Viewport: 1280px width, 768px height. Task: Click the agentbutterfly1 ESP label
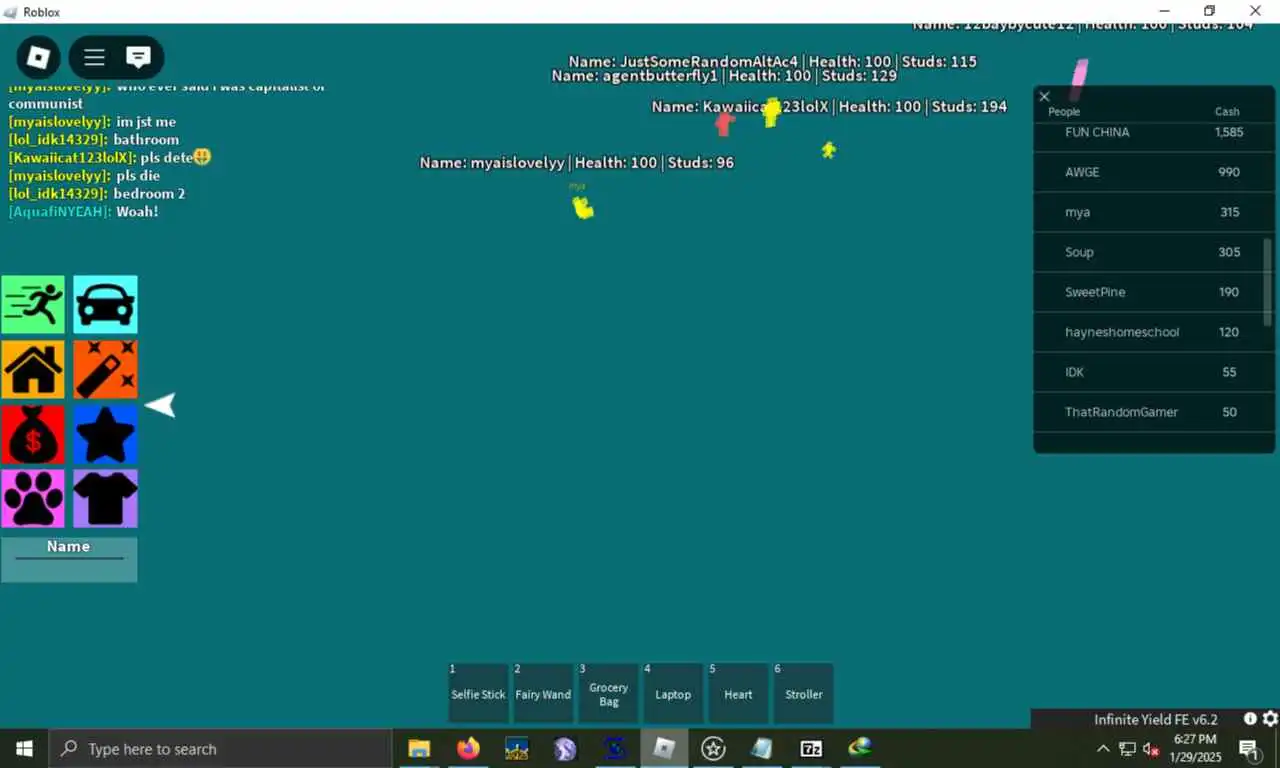(724, 75)
